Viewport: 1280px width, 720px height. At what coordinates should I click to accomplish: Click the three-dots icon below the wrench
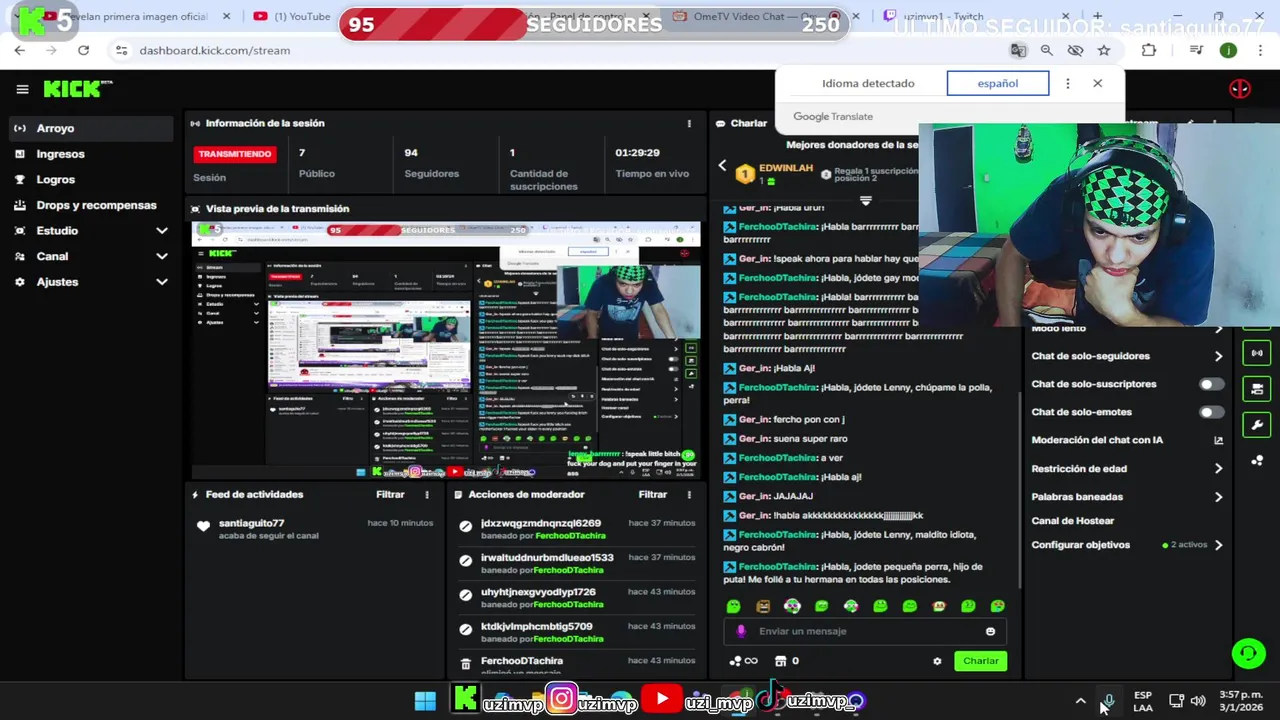[1257, 460]
